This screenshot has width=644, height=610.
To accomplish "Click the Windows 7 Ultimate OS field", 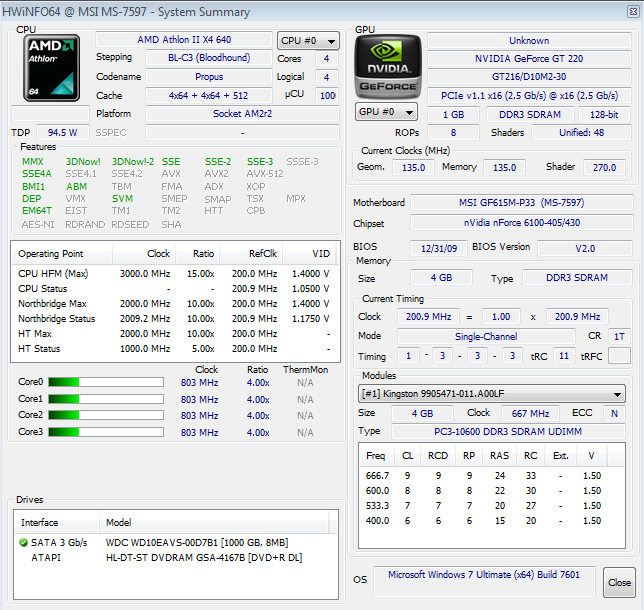I will [x=484, y=581].
